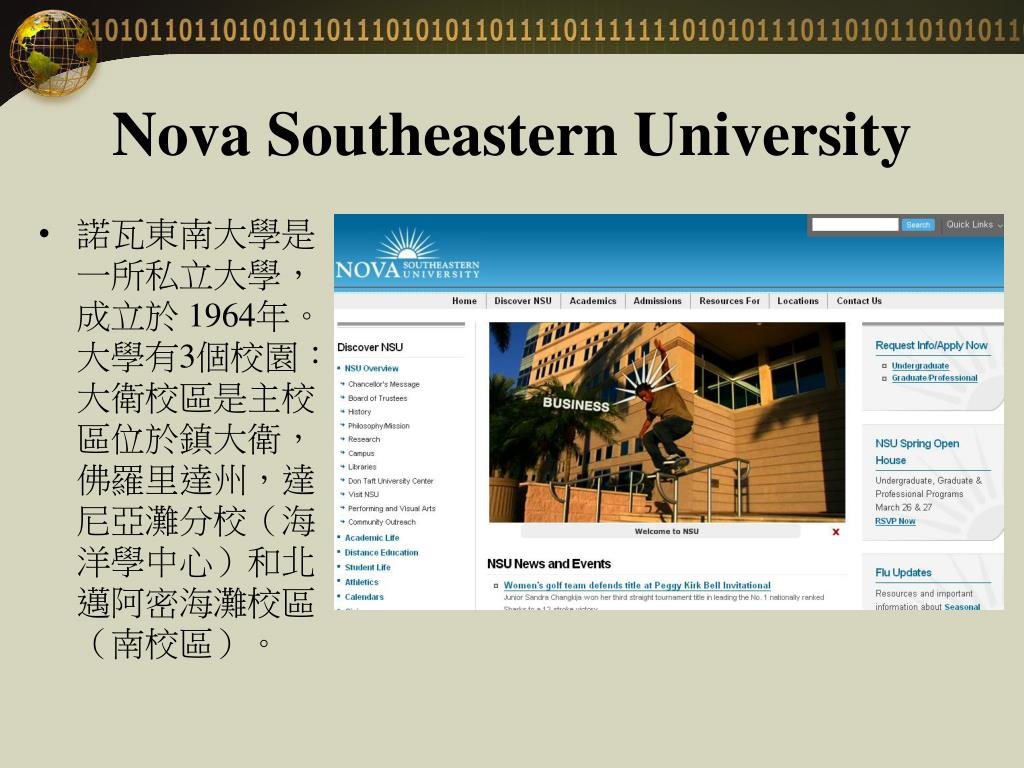Open the Admissions menu

click(x=657, y=301)
